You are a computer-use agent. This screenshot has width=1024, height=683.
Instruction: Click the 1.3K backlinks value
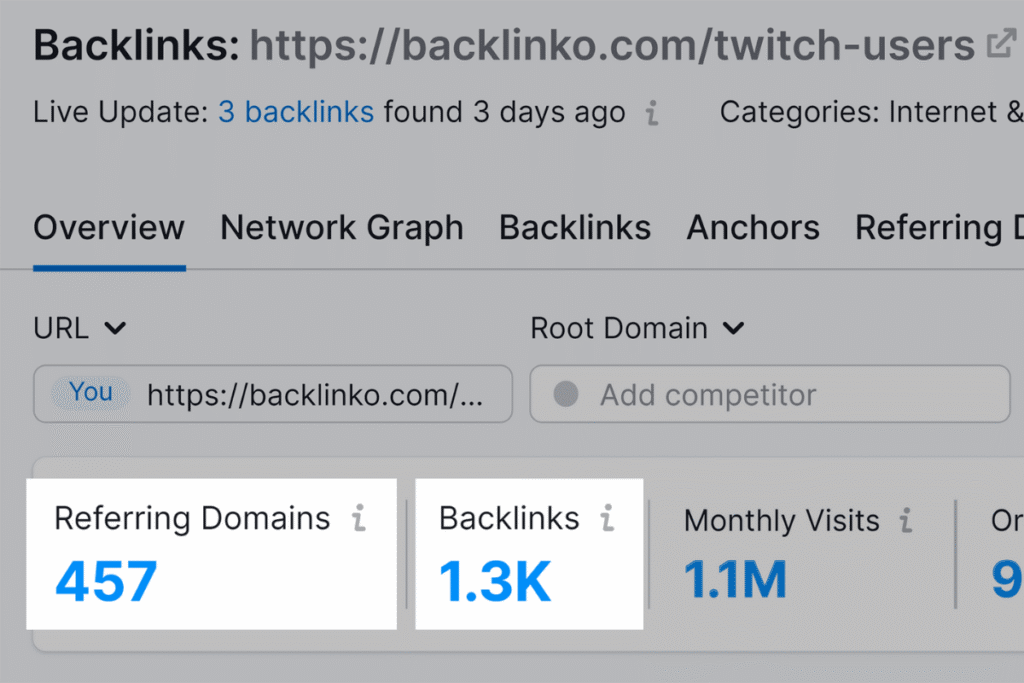pos(495,582)
